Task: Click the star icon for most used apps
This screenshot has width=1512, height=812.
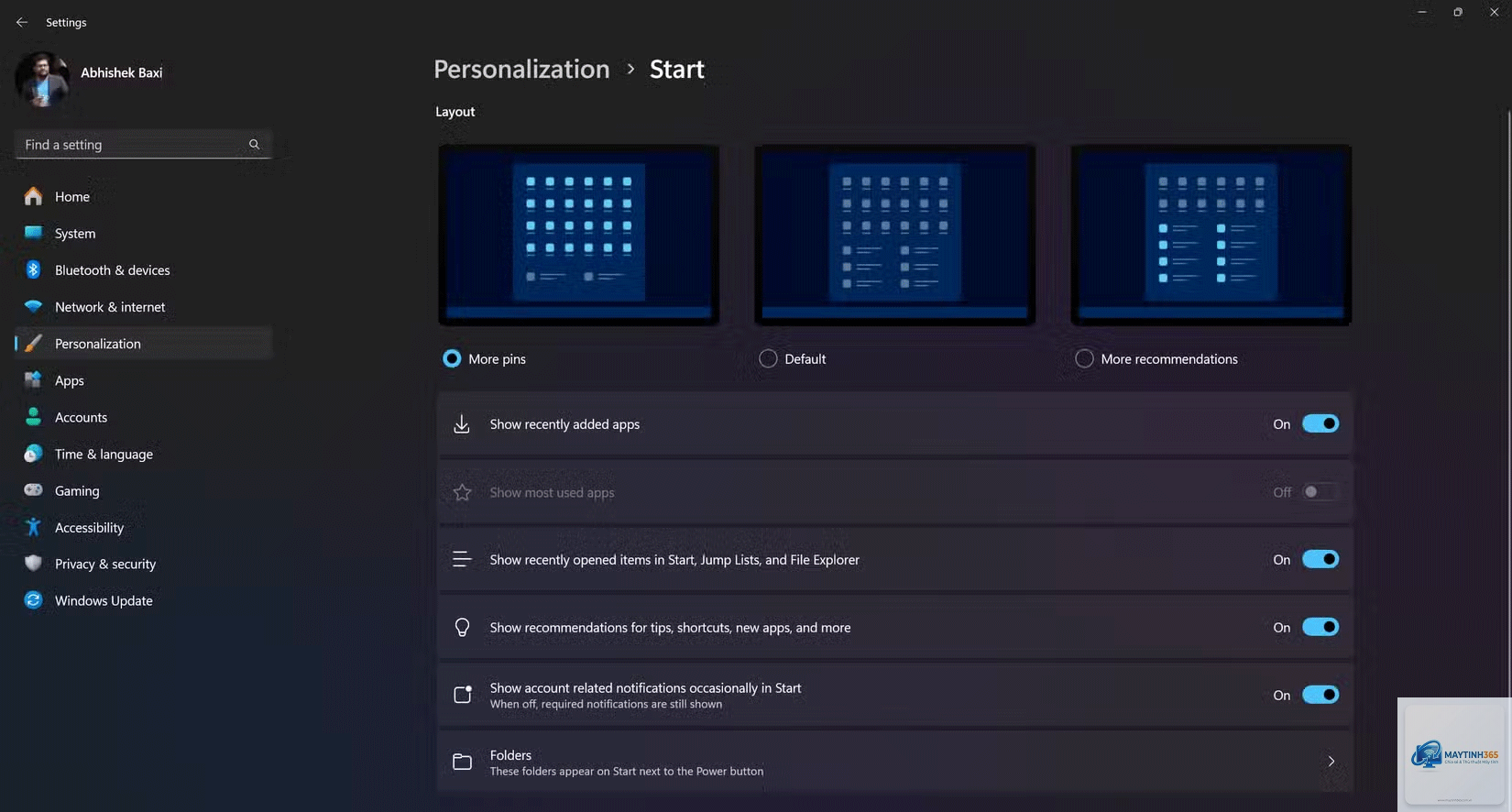Action: coord(462,492)
